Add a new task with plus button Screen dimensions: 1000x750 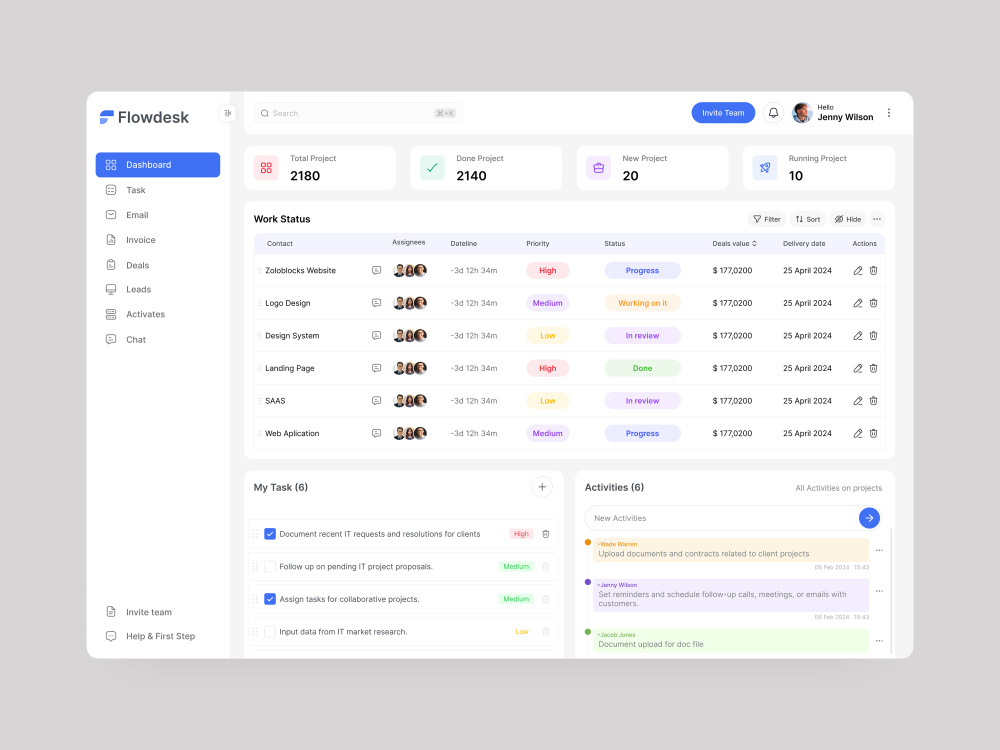(x=542, y=487)
